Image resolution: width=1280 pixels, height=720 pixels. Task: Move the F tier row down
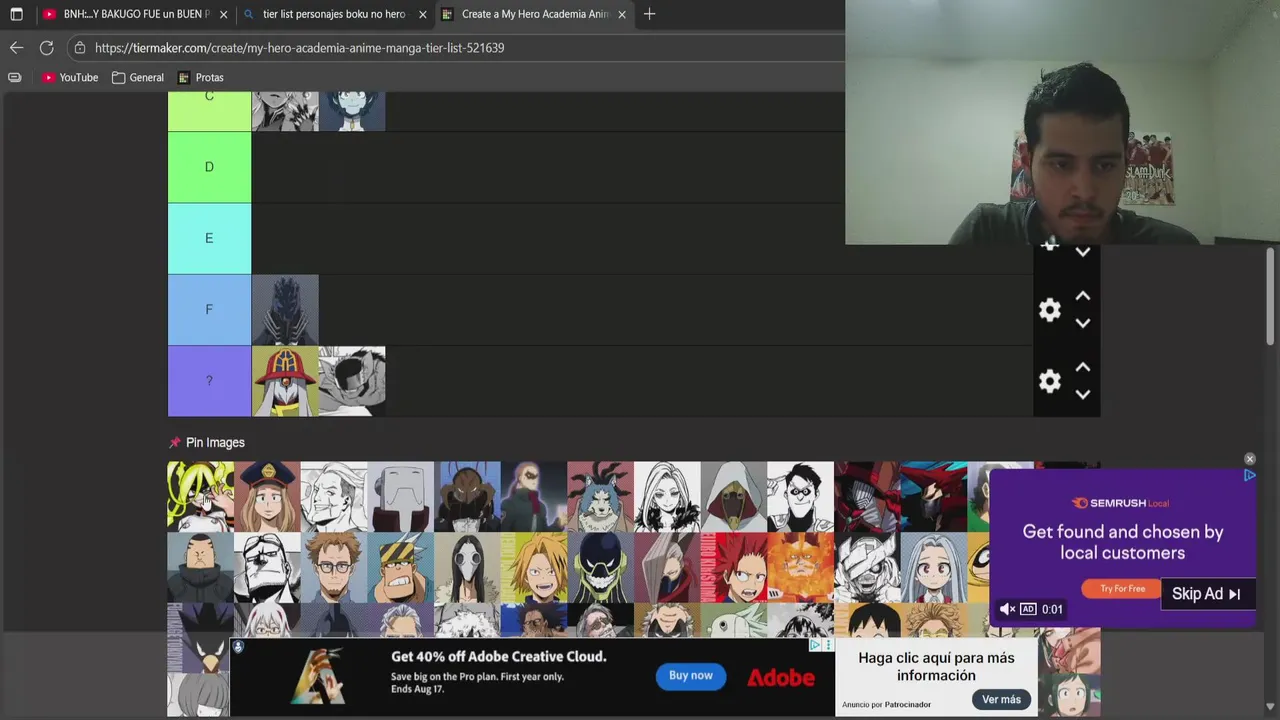[1082, 323]
